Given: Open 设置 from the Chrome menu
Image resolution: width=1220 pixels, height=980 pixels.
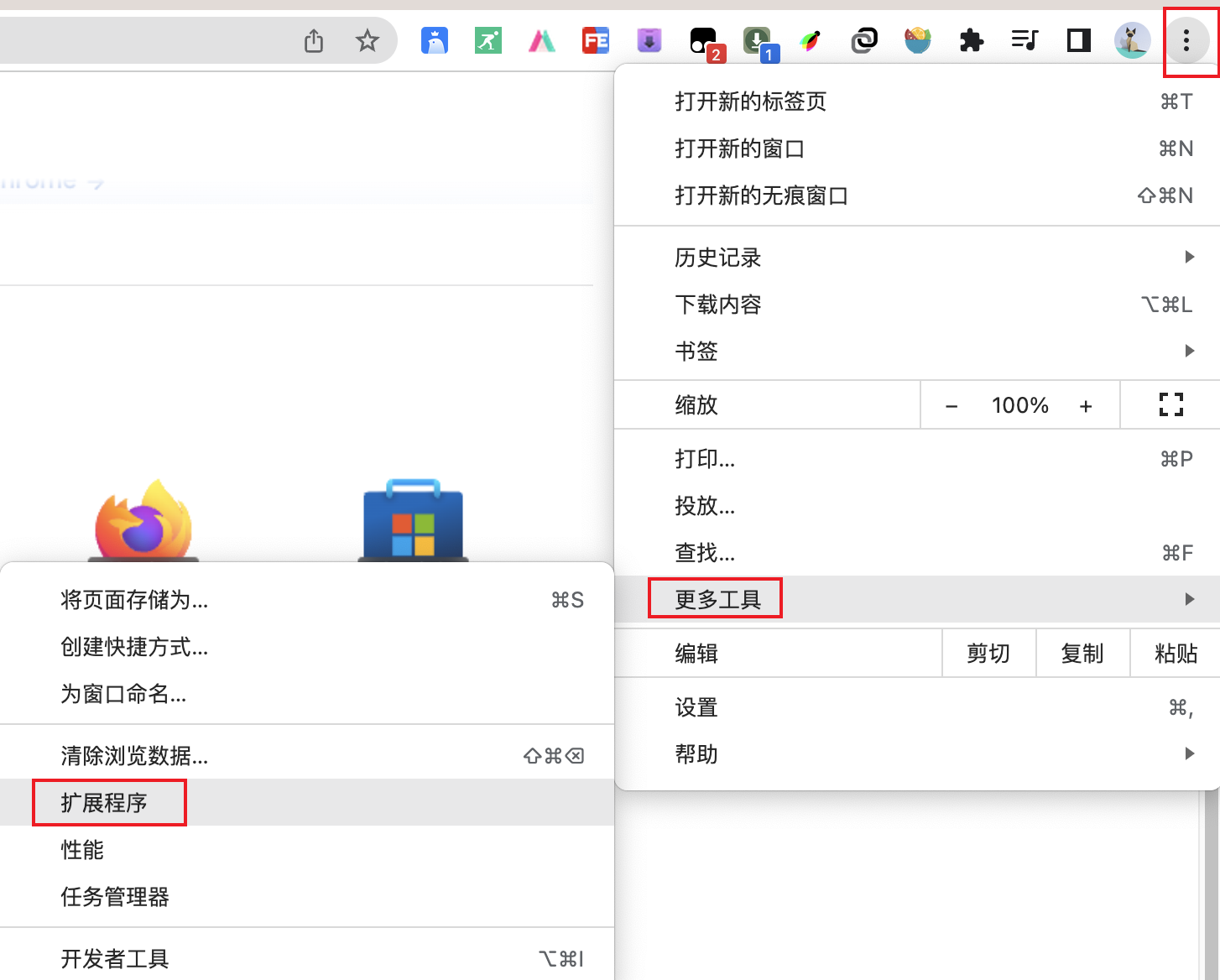Looking at the screenshot, I should click(917, 707).
